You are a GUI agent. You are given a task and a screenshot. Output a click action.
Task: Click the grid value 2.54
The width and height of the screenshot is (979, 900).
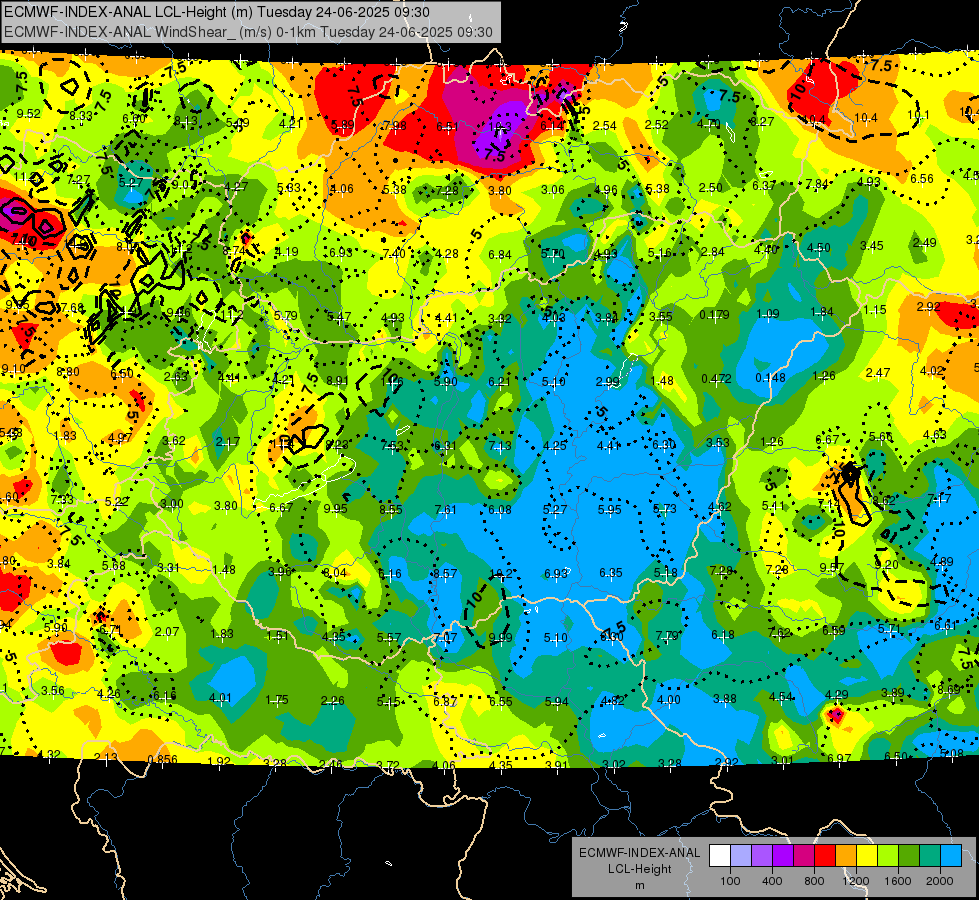point(604,126)
